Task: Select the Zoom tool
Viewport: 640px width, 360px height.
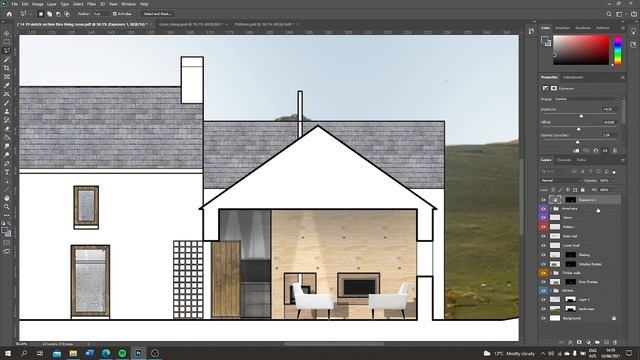Action: tap(7, 207)
